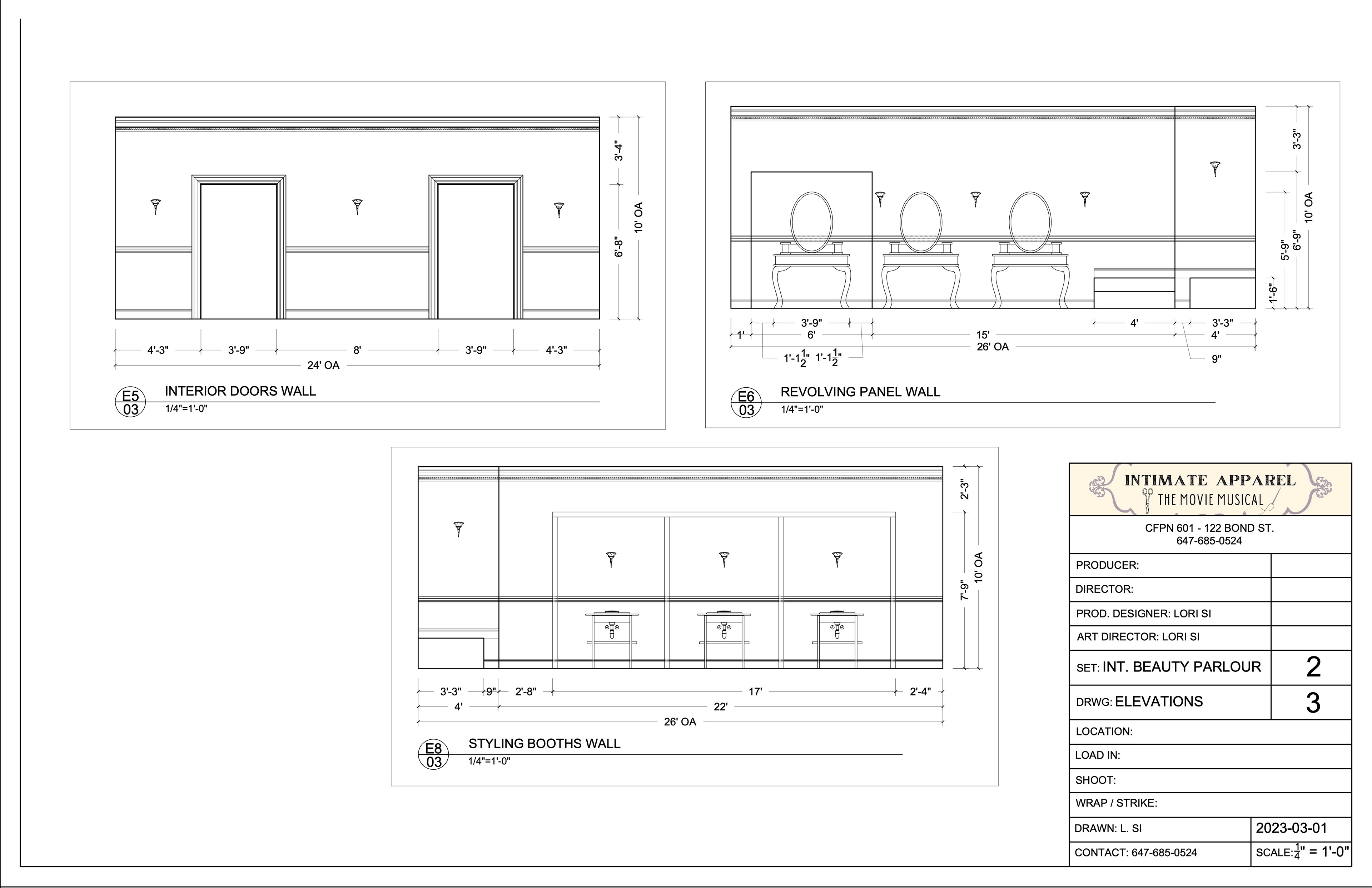The width and height of the screenshot is (1372, 888).
Task: Click the right door opening in Interior Doors Wall
Action: click(476, 251)
